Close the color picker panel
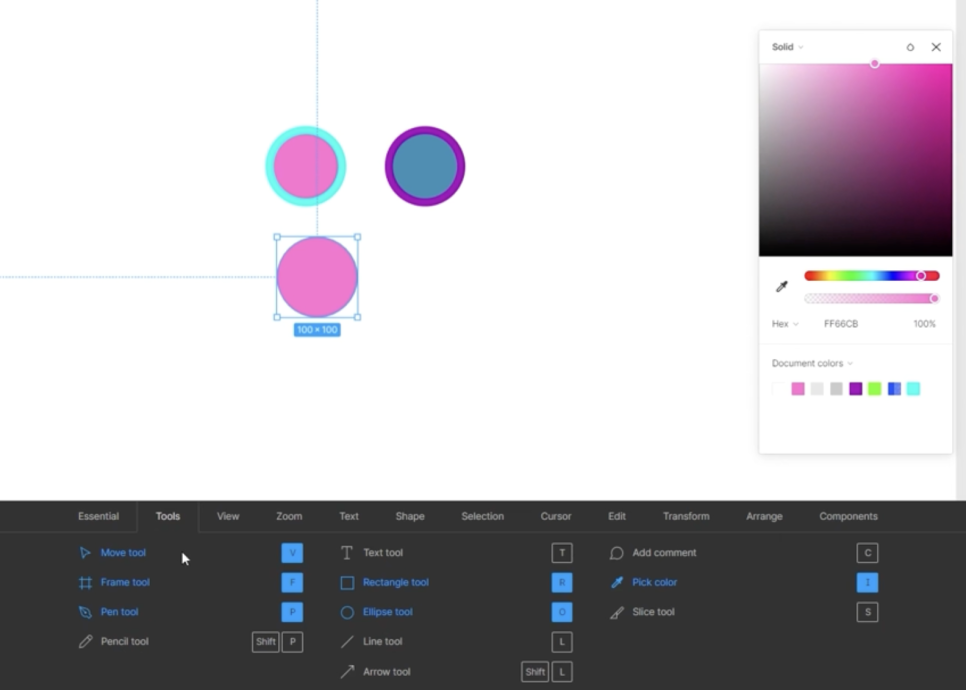Image resolution: width=966 pixels, height=690 pixels. point(936,47)
